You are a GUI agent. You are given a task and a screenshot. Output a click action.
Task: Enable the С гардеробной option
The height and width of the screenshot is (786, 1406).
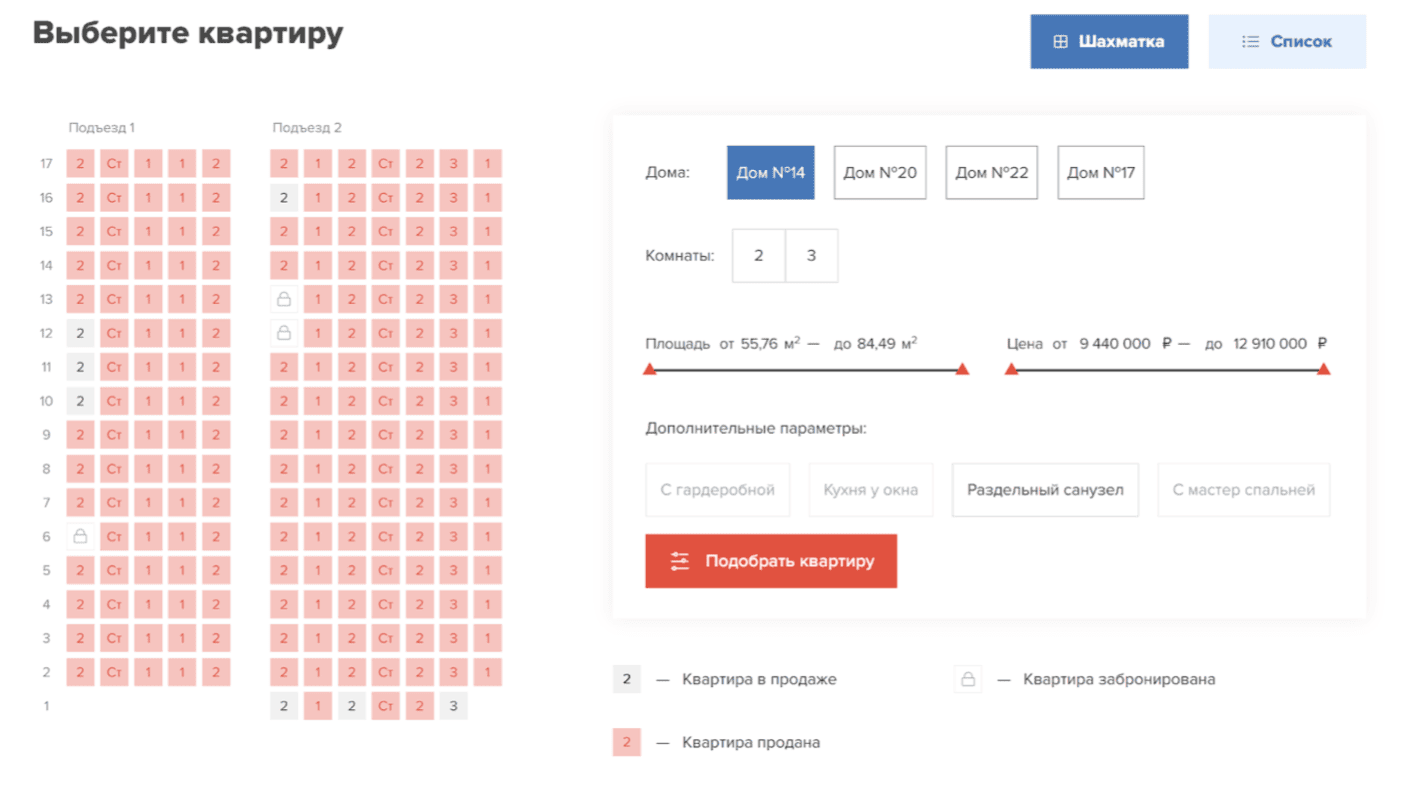click(717, 490)
